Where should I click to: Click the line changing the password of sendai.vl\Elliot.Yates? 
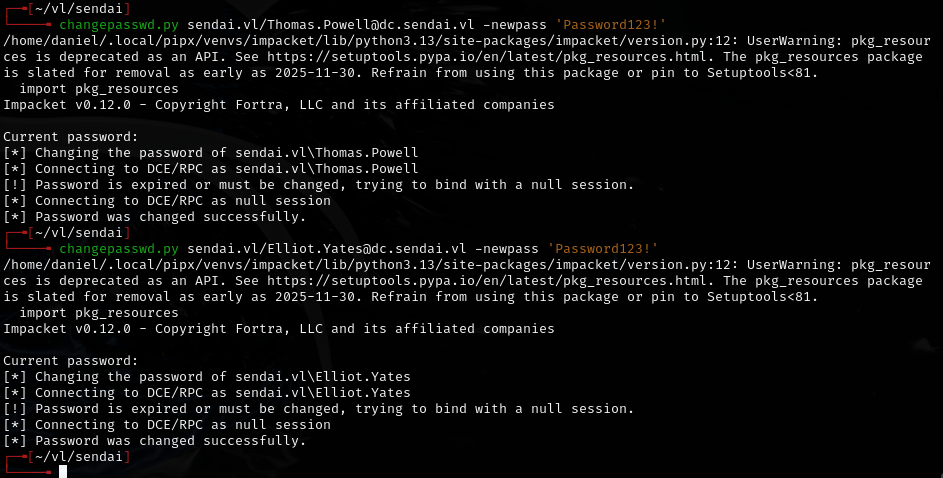pos(207,377)
